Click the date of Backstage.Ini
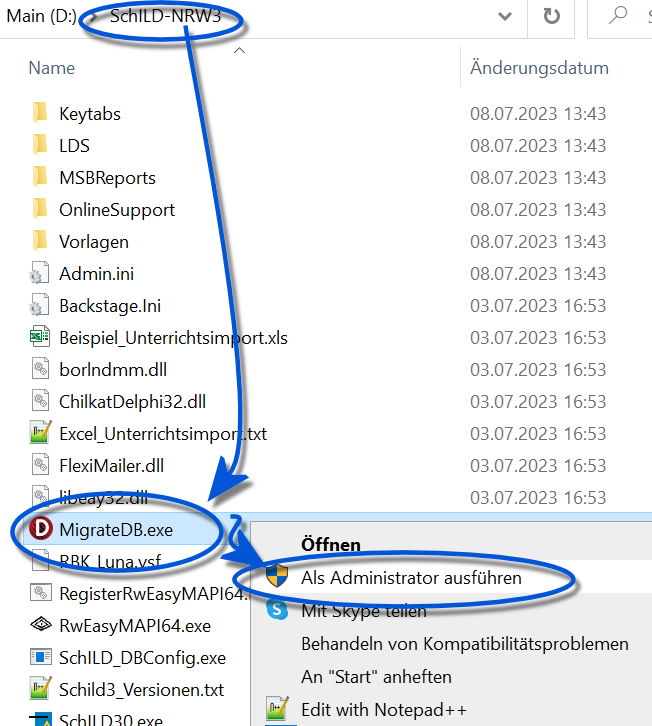Screen dimensions: 652x726 click(538, 306)
